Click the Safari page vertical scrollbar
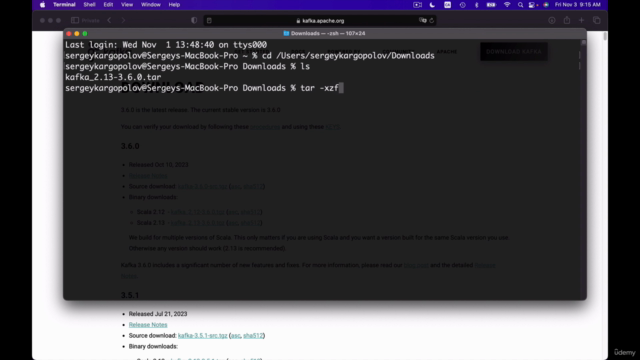This screenshot has width=640, height=360. click(x=604, y=37)
